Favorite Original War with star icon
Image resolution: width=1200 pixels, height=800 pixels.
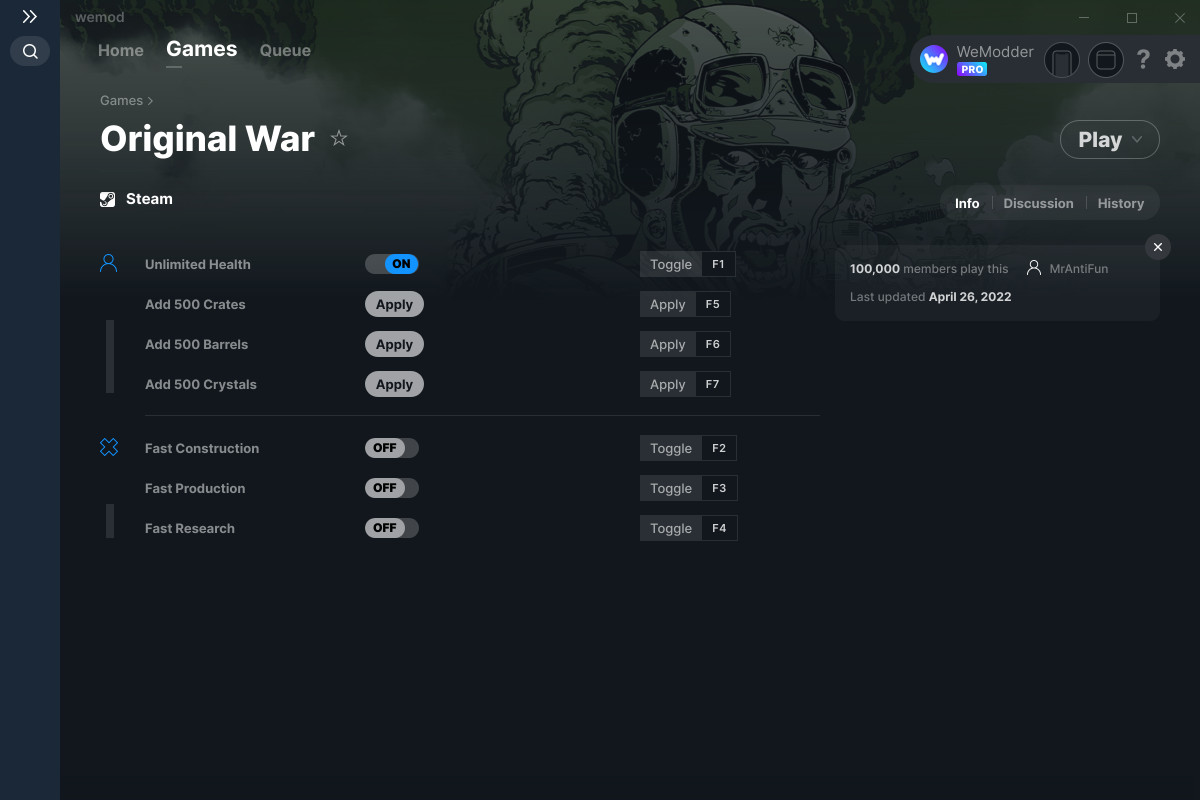pyautogui.click(x=339, y=138)
